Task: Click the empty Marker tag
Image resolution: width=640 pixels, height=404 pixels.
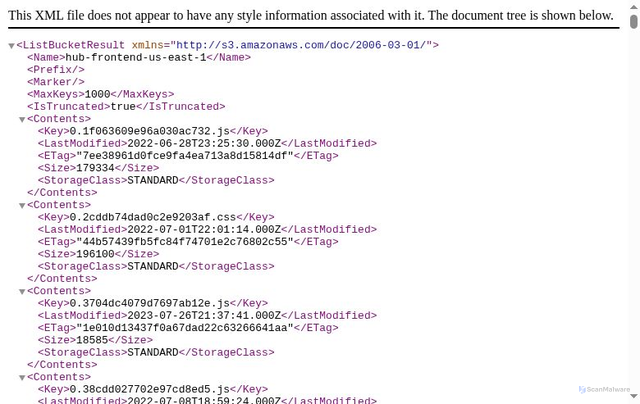Action: (x=56, y=82)
